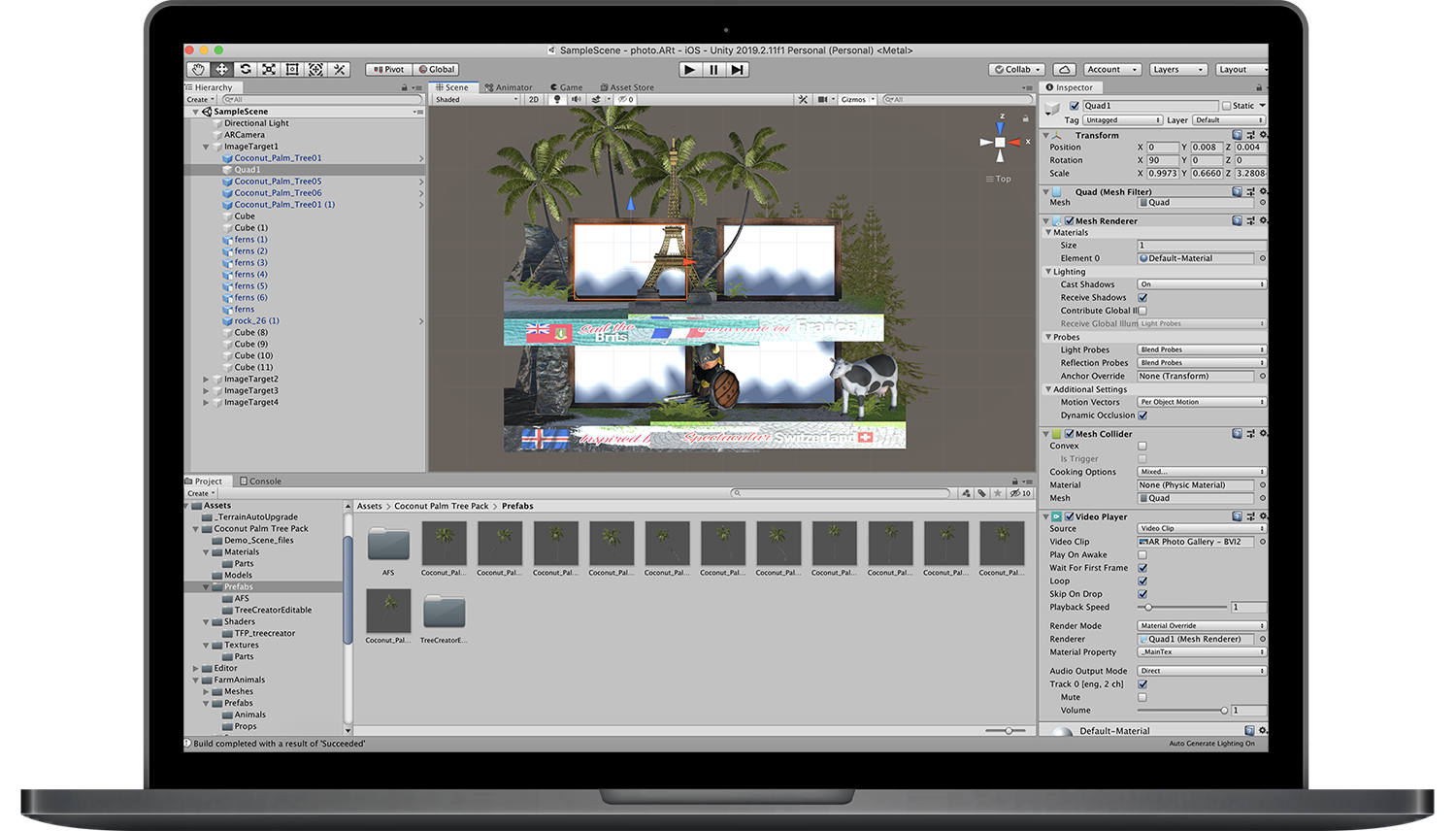
Task: Open Mesh Renderer settings gear
Action: tap(1262, 220)
